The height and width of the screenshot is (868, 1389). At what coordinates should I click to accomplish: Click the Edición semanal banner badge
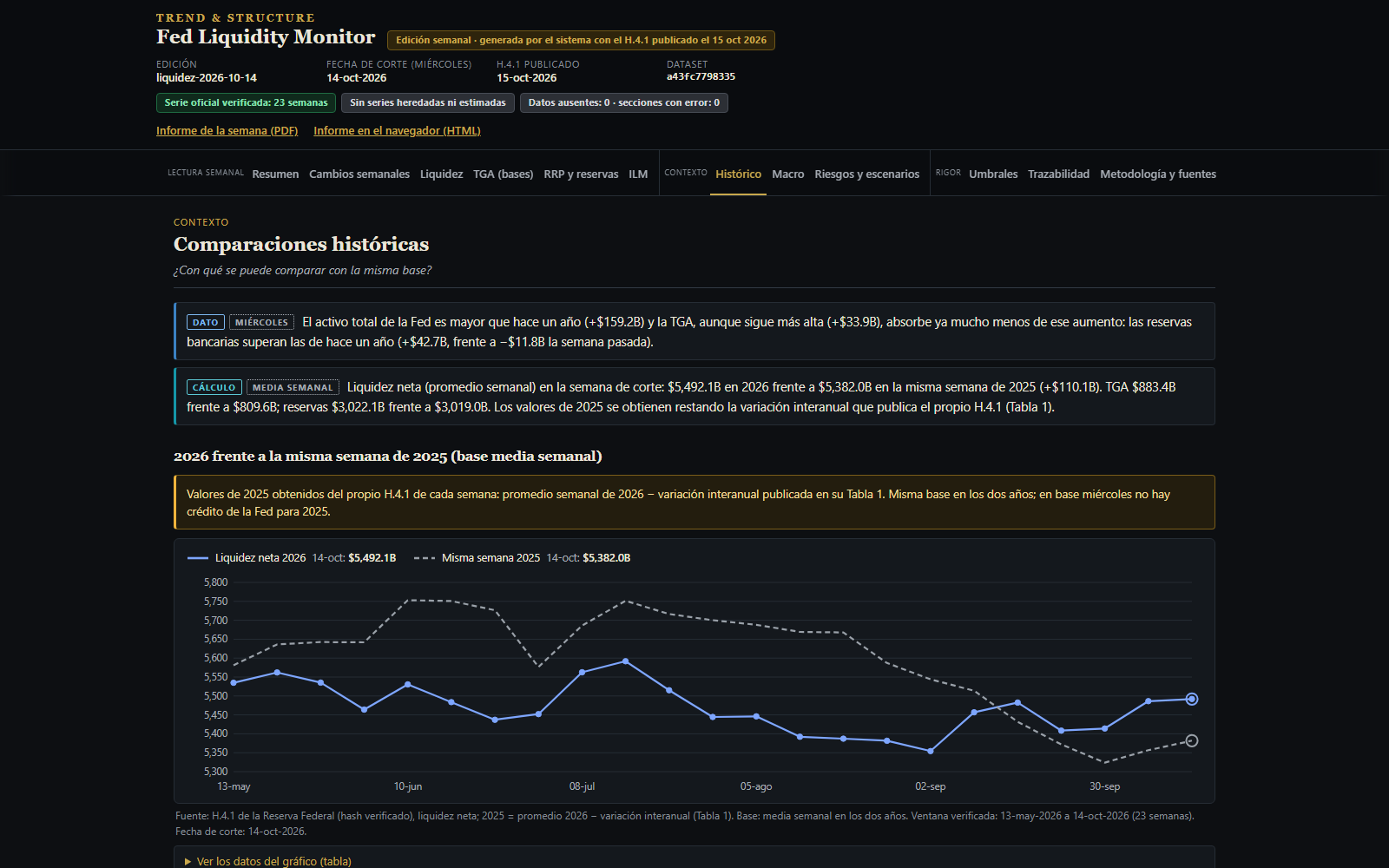click(582, 40)
